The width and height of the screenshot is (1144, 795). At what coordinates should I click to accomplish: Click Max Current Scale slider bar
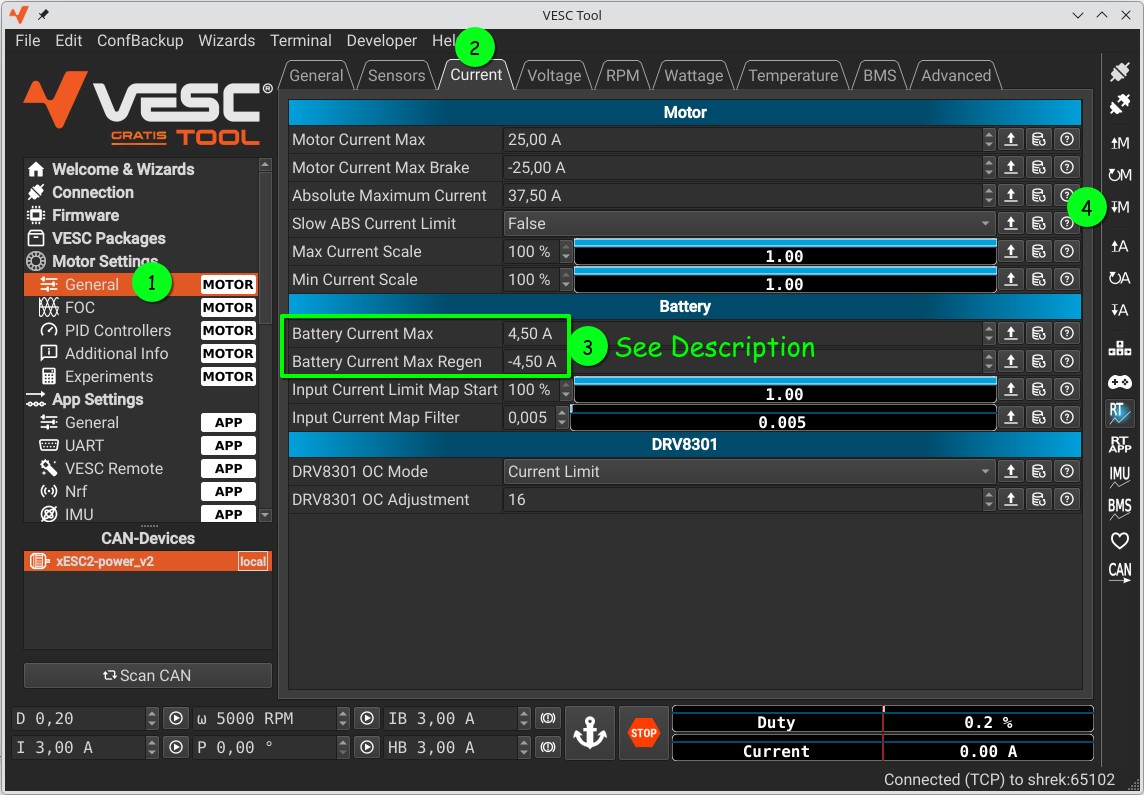[785, 252]
